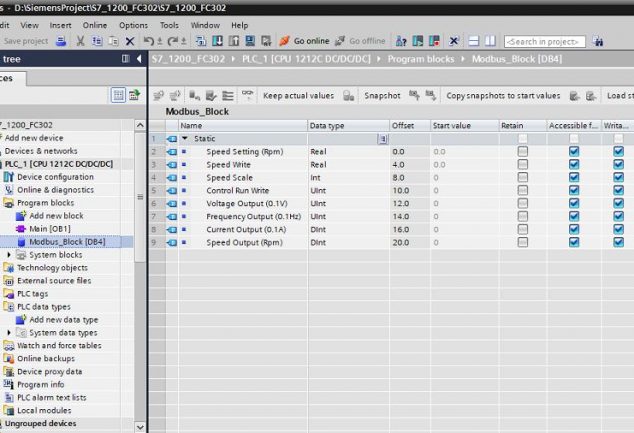The image size is (634, 433).
Task: Expand the System data types node
Action: 9,332
